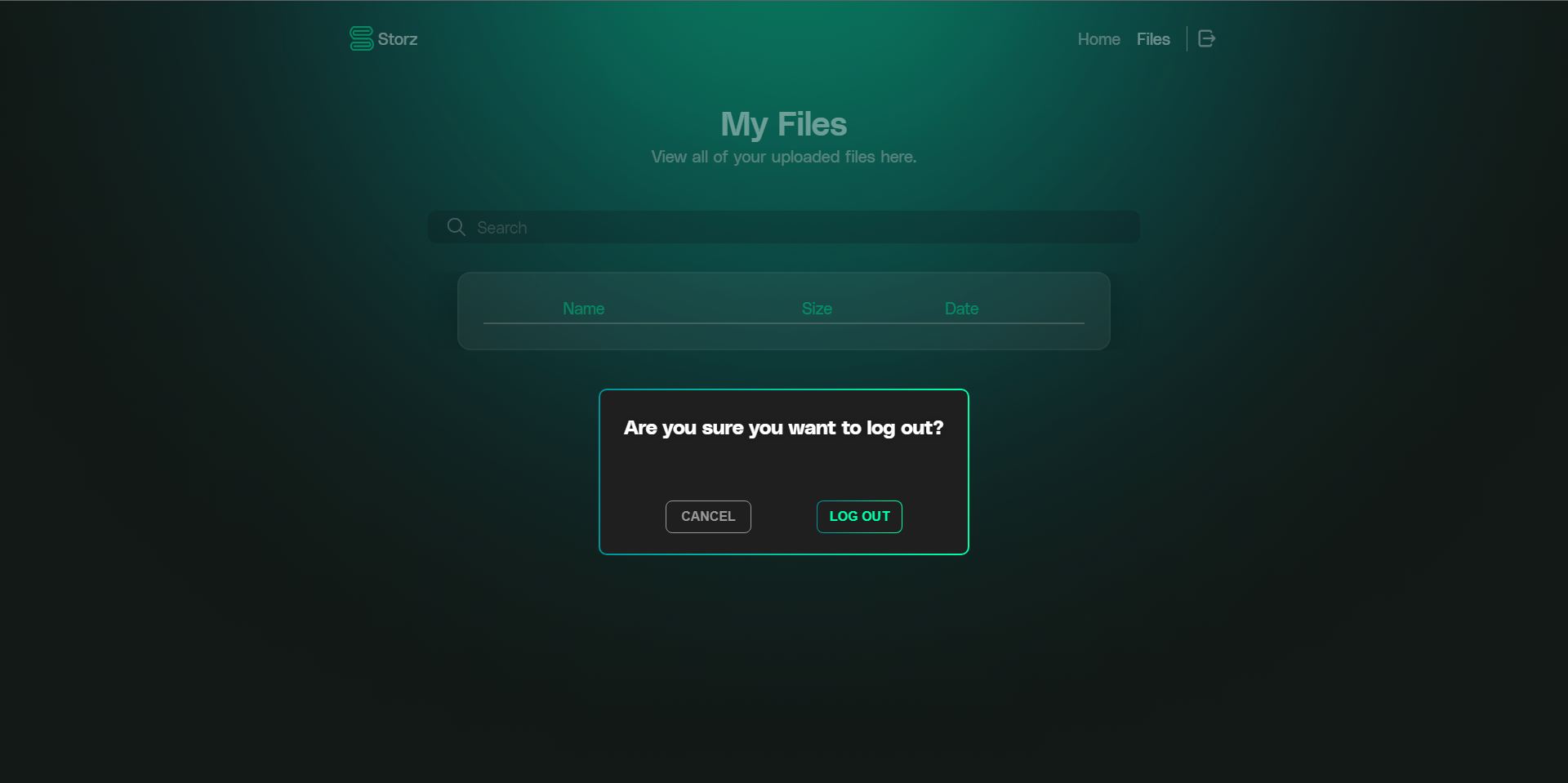Click the Date column header
Image resolution: width=1568 pixels, height=783 pixels.
point(961,309)
